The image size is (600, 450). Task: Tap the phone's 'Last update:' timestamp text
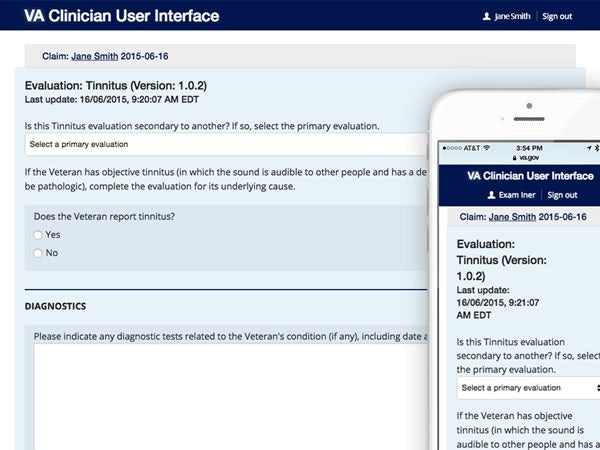coord(498,303)
